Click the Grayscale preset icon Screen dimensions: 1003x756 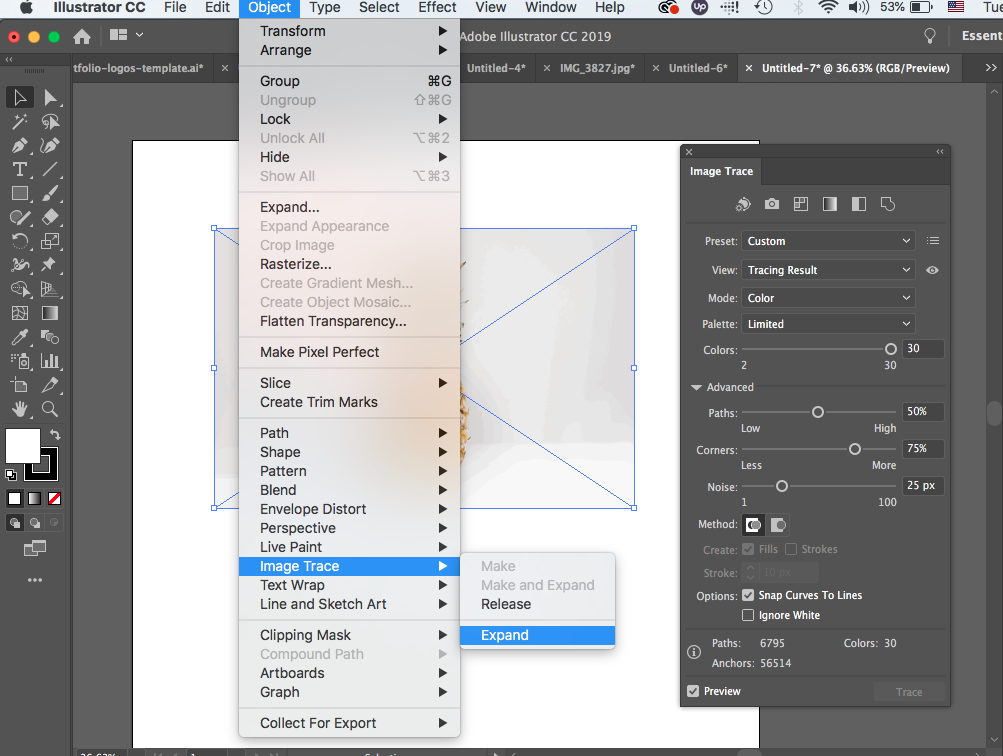click(x=830, y=204)
